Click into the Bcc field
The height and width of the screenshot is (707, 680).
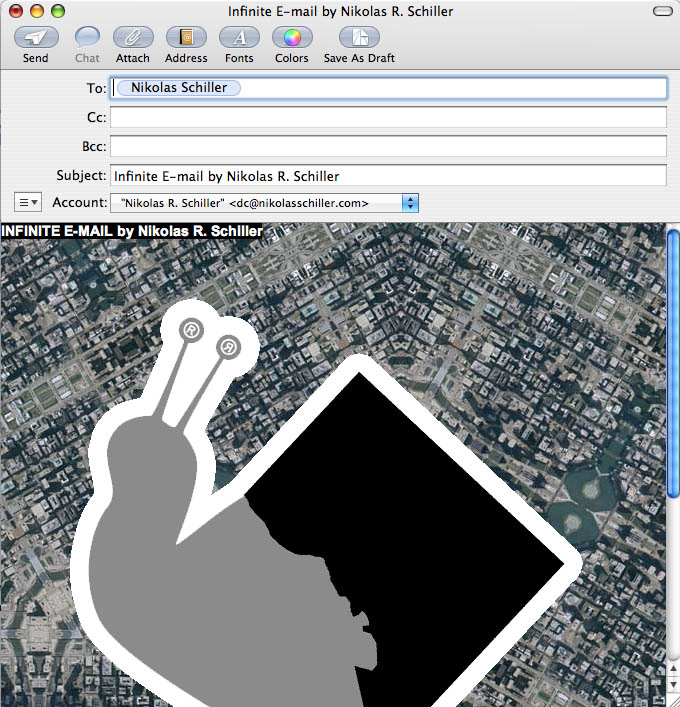pyautogui.click(x=388, y=147)
